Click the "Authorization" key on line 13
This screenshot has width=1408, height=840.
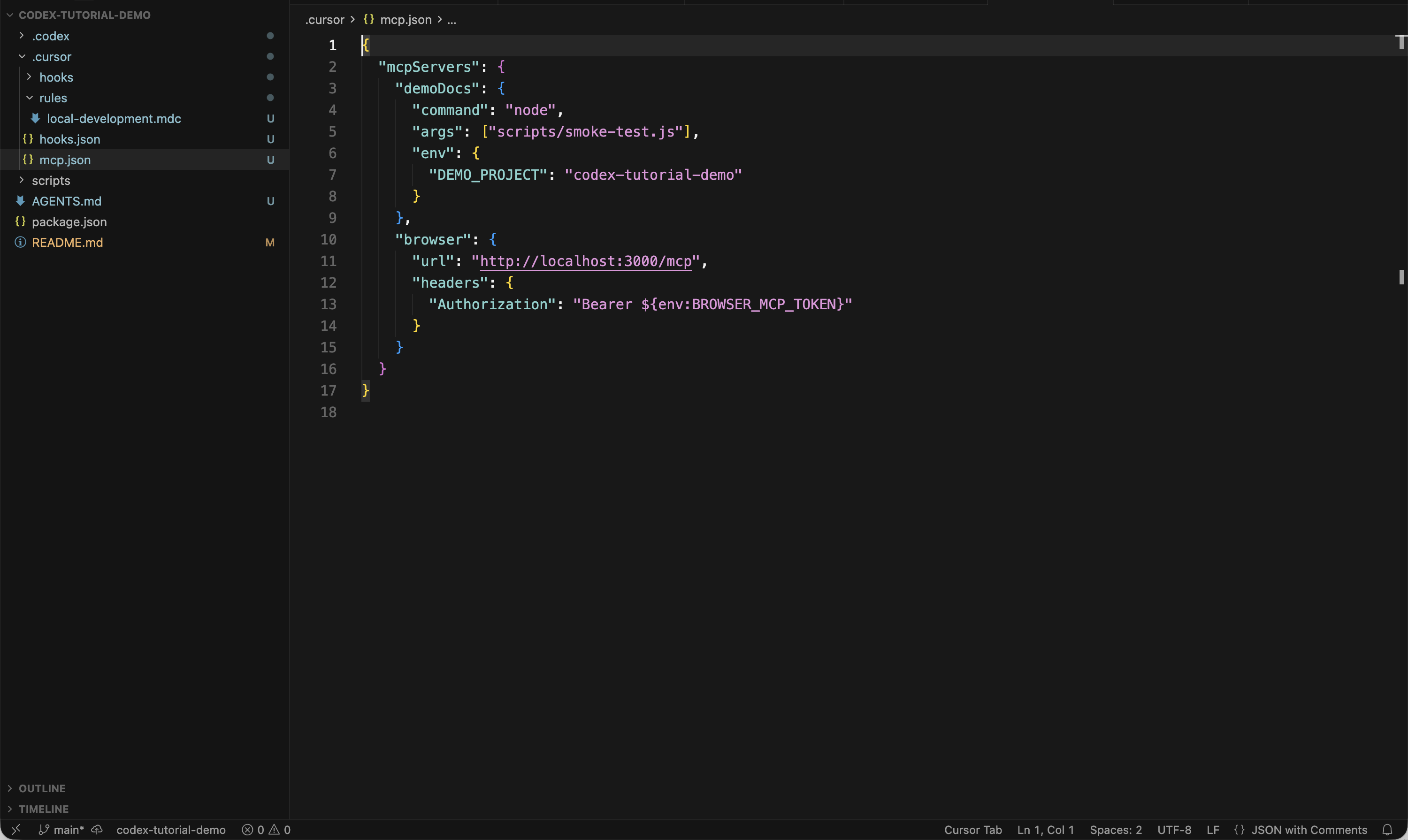tap(492, 304)
